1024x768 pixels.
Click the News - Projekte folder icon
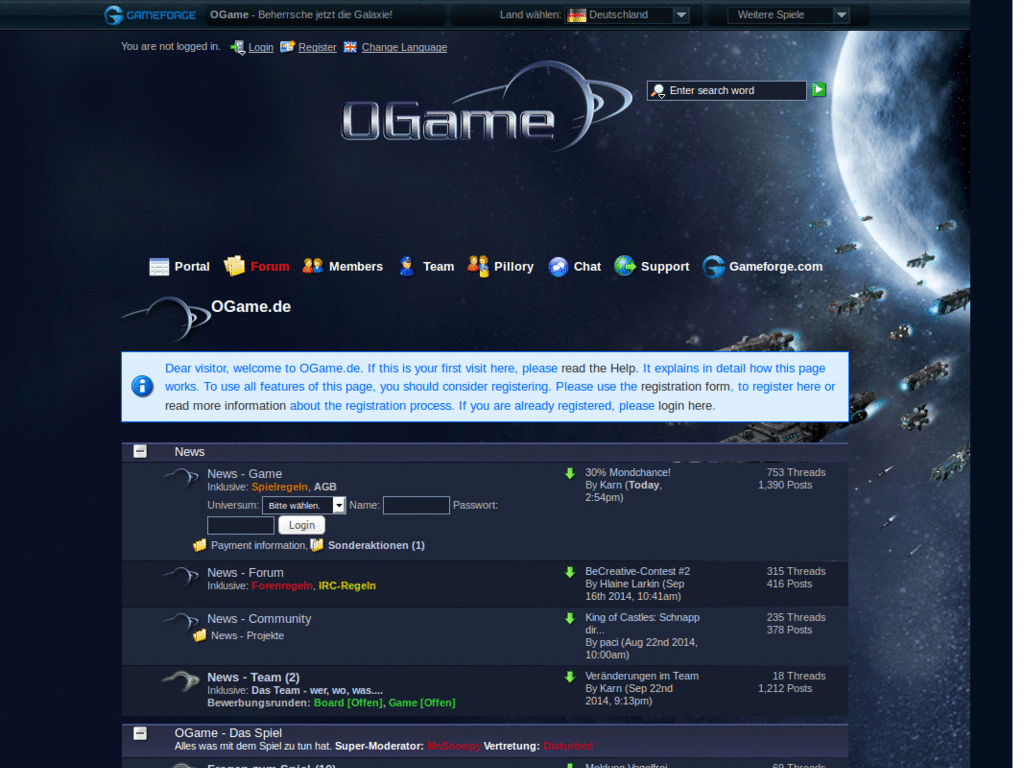tap(200, 635)
